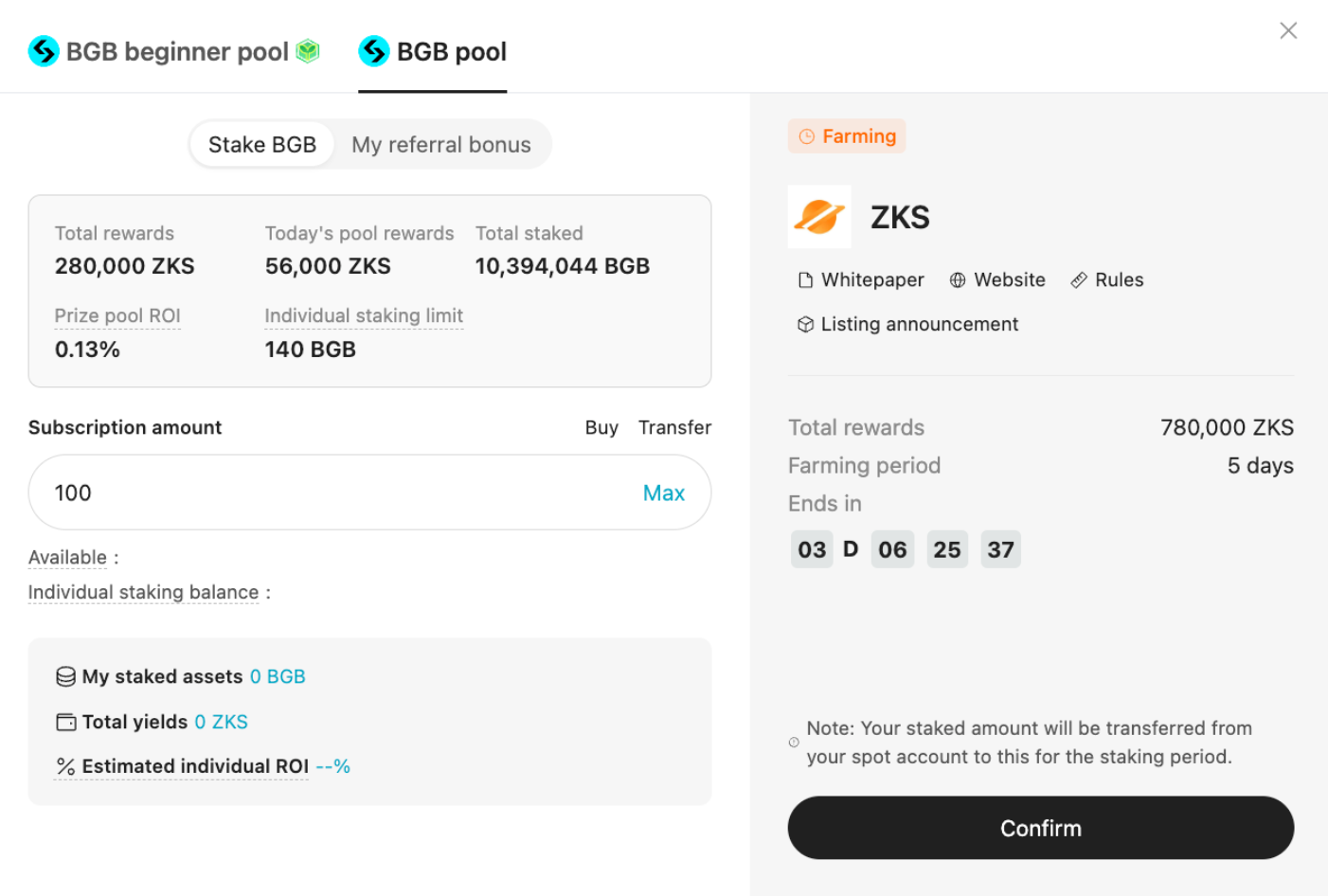Click the Total yields wallet icon
Screen dimensions: 1328x896
tap(65, 722)
